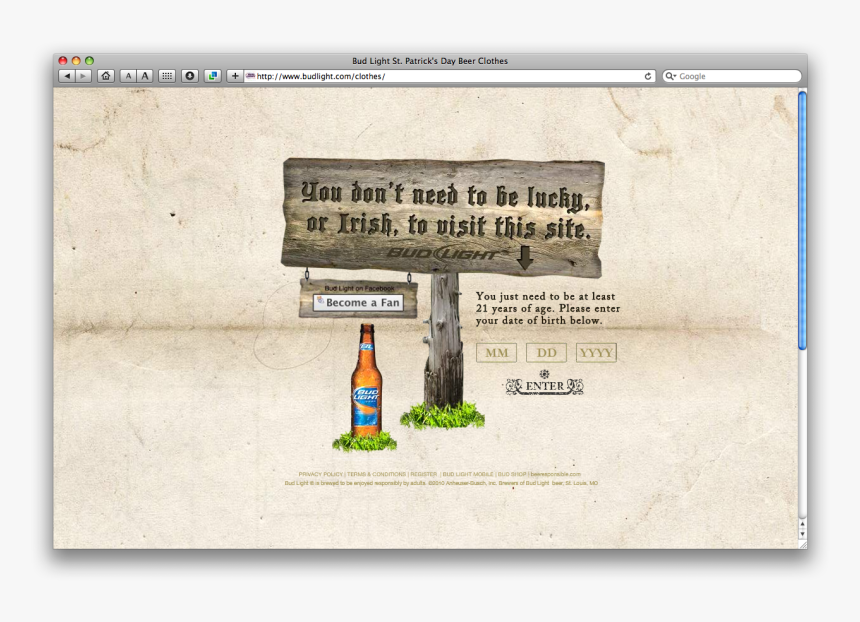860x622 pixels.
Task: Show Top Sites grid
Action: (x=167, y=76)
